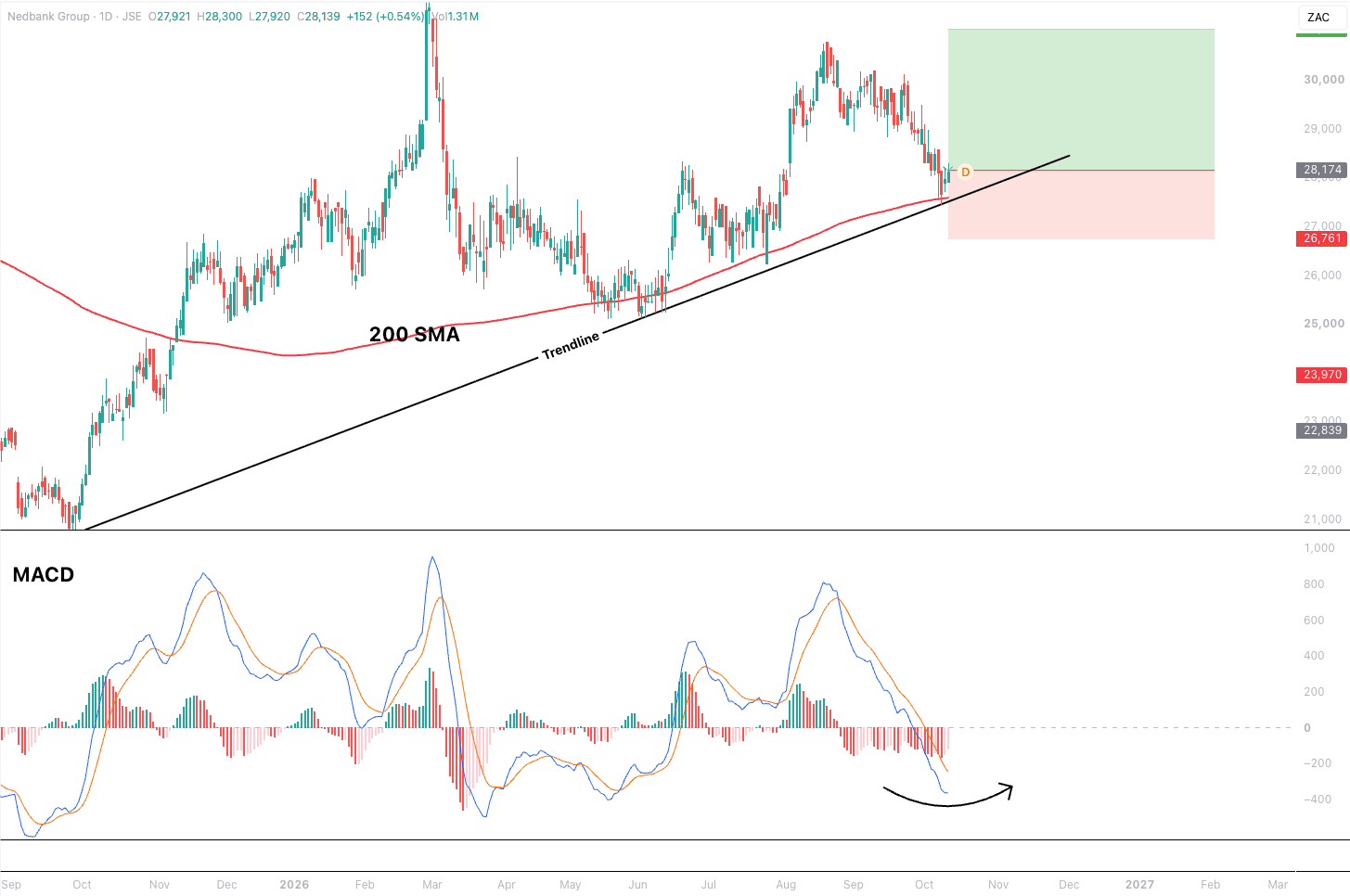Click the 30,000 price axis label
The width and height of the screenshot is (1350, 896).
pyautogui.click(x=1324, y=80)
